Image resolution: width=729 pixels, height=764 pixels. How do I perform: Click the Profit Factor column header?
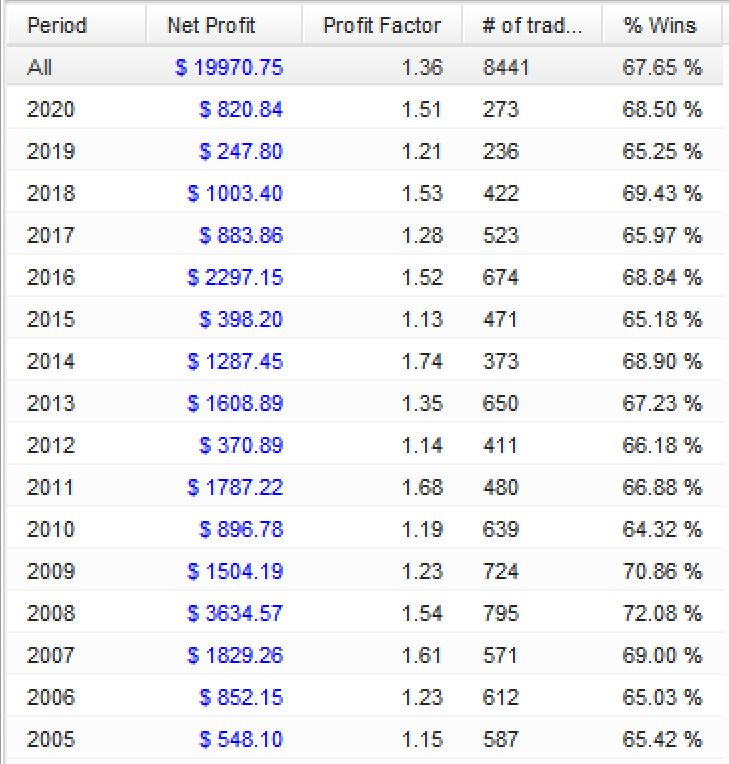coord(382,25)
